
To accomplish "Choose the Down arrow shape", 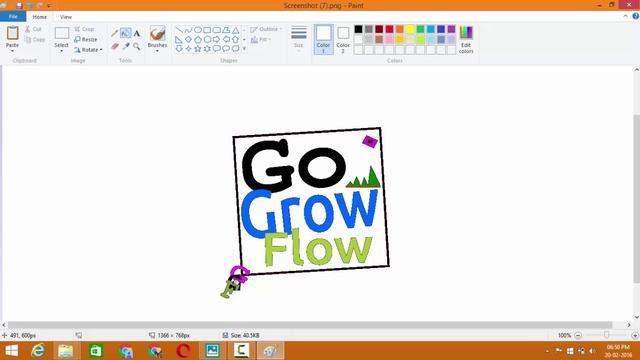I will pos(179,49).
